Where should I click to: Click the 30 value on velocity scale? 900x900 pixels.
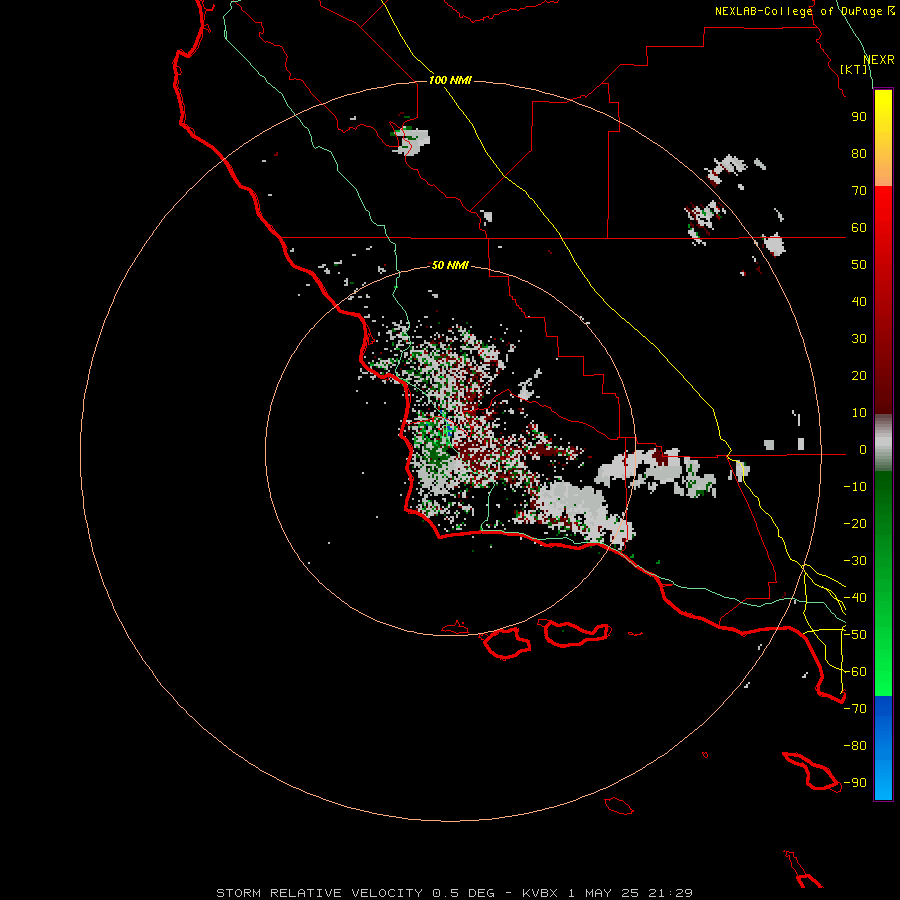point(859,339)
